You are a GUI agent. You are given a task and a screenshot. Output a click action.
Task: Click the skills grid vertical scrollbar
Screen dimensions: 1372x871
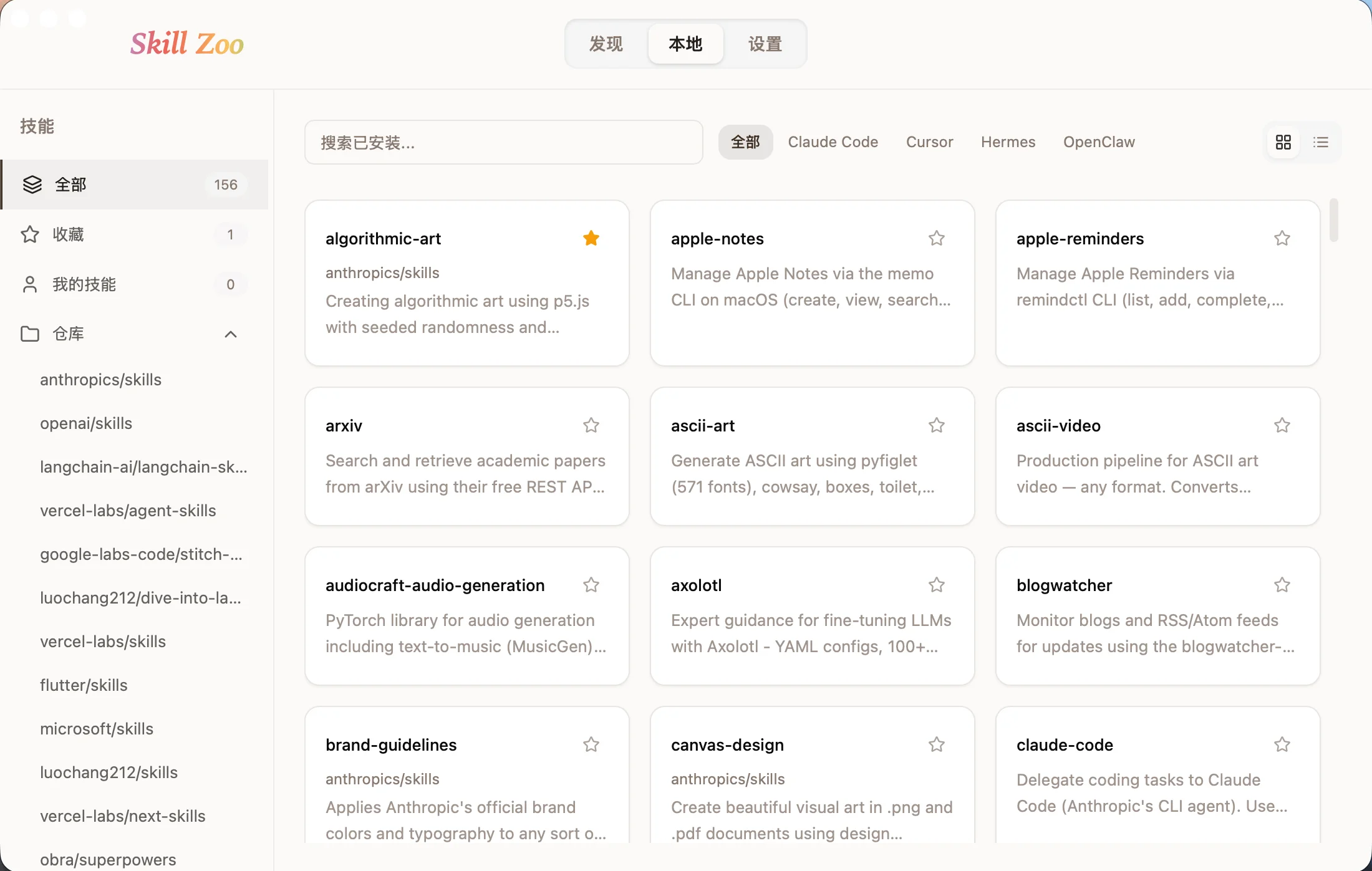click(x=1333, y=220)
